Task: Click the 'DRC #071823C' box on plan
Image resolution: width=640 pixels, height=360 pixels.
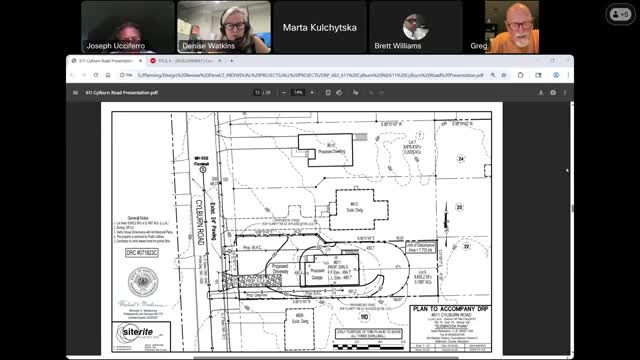Action: pos(142,253)
